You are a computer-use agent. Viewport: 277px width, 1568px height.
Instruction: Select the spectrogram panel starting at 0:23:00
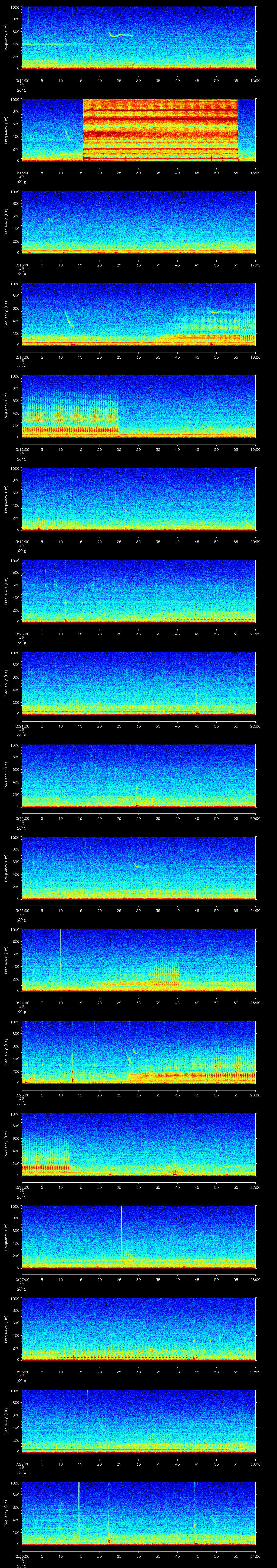pyautogui.click(x=138, y=868)
